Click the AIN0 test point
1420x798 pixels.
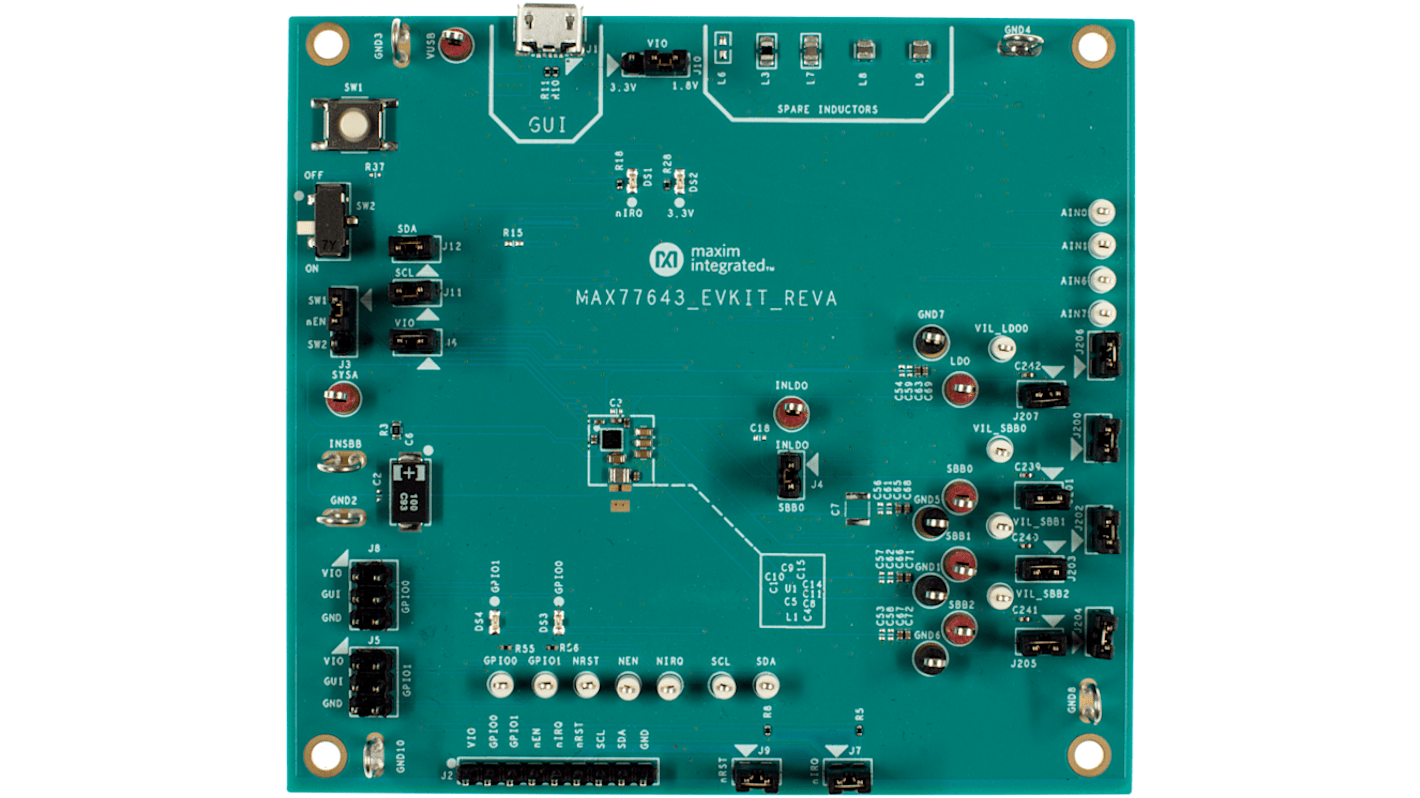click(x=1101, y=211)
